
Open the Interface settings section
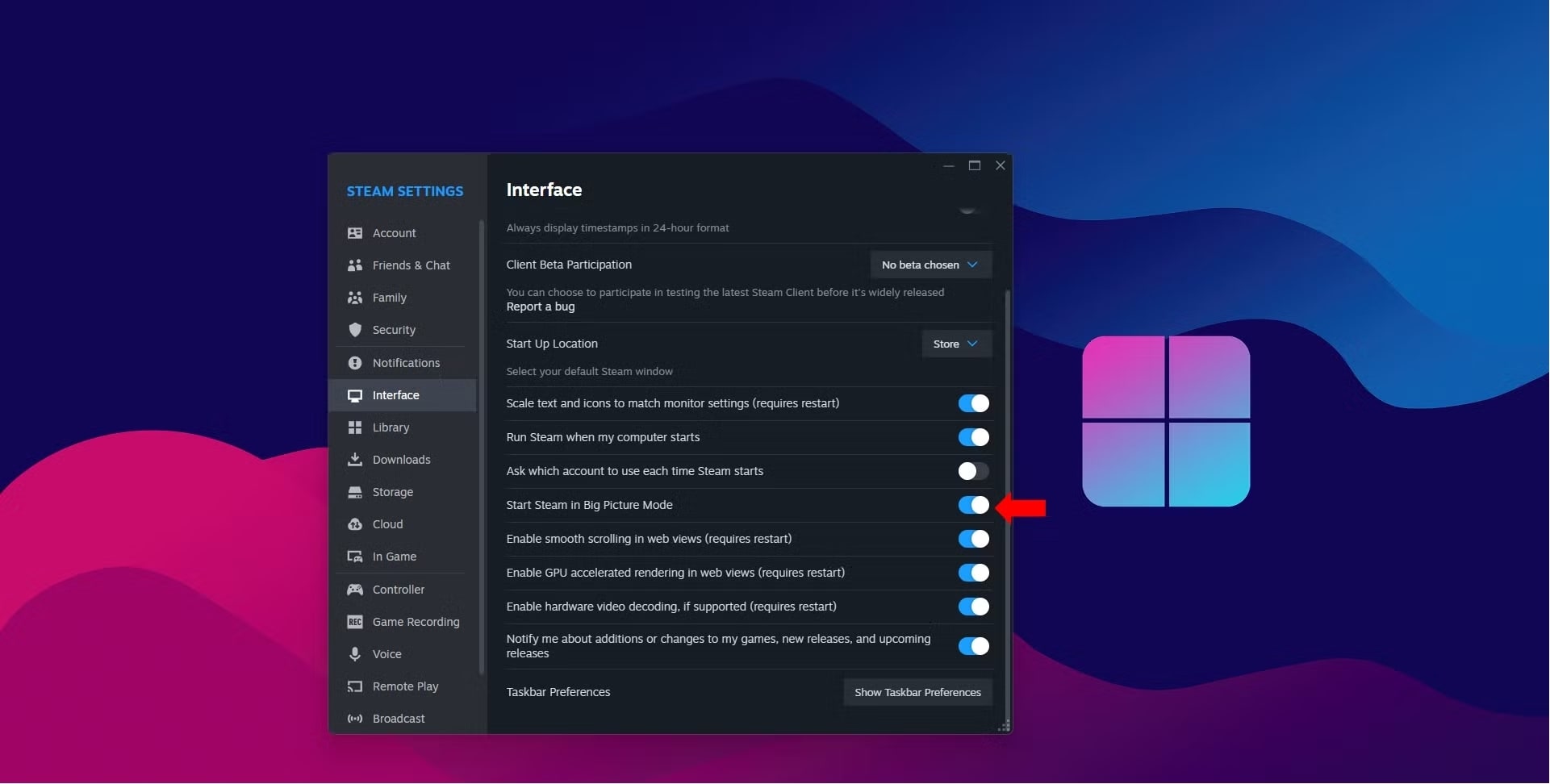(403, 395)
